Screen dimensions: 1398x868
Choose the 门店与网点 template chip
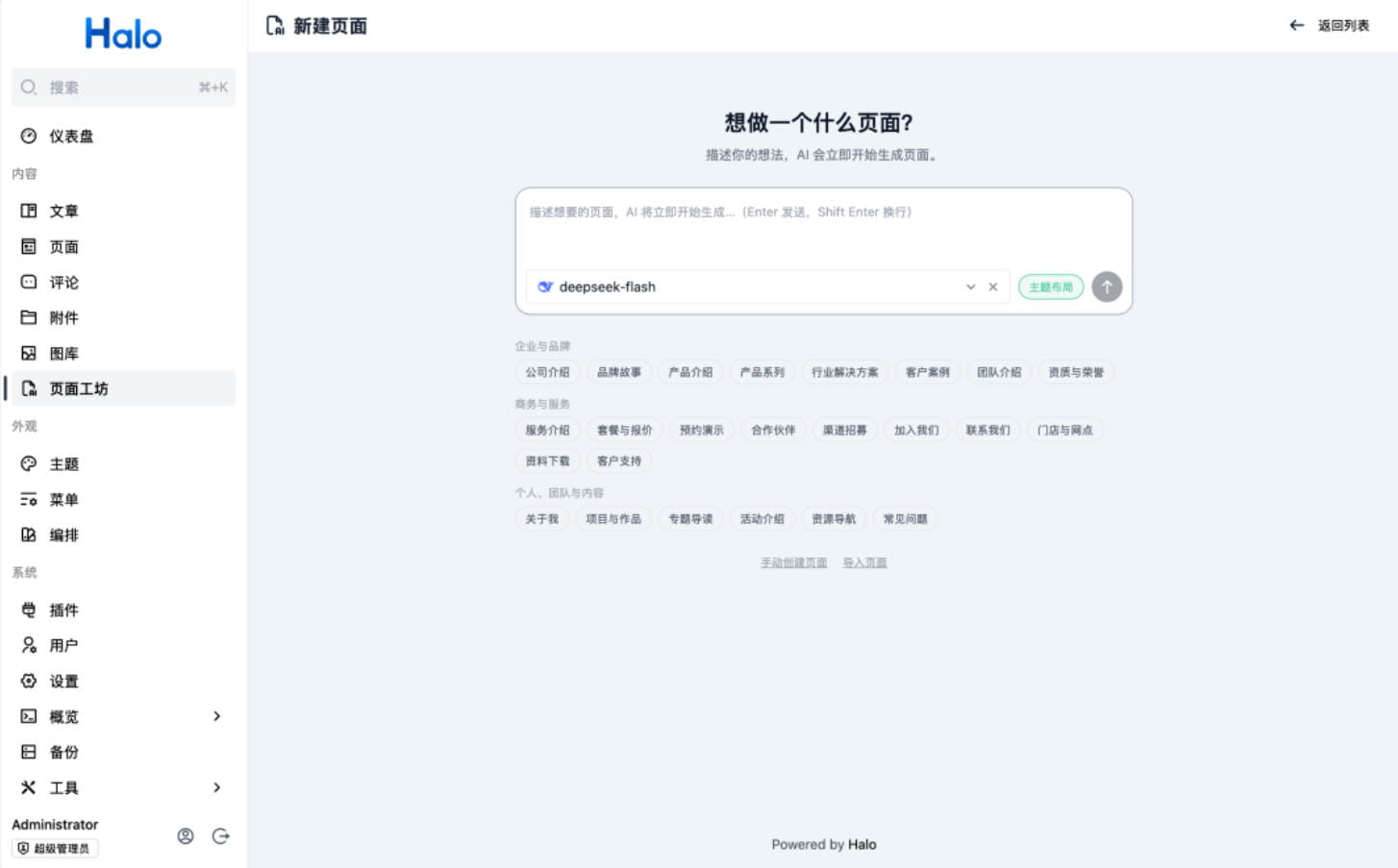[x=1065, y=431]
